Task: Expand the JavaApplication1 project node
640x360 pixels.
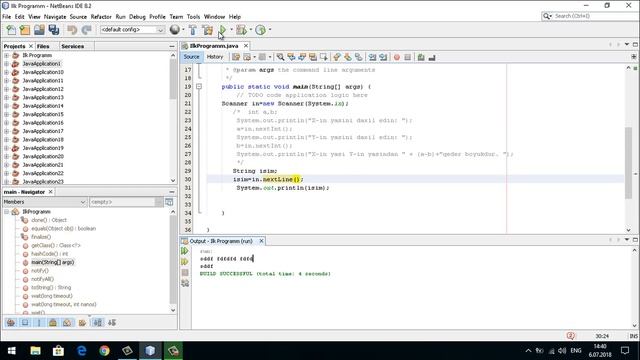Action: click(7, 64)
